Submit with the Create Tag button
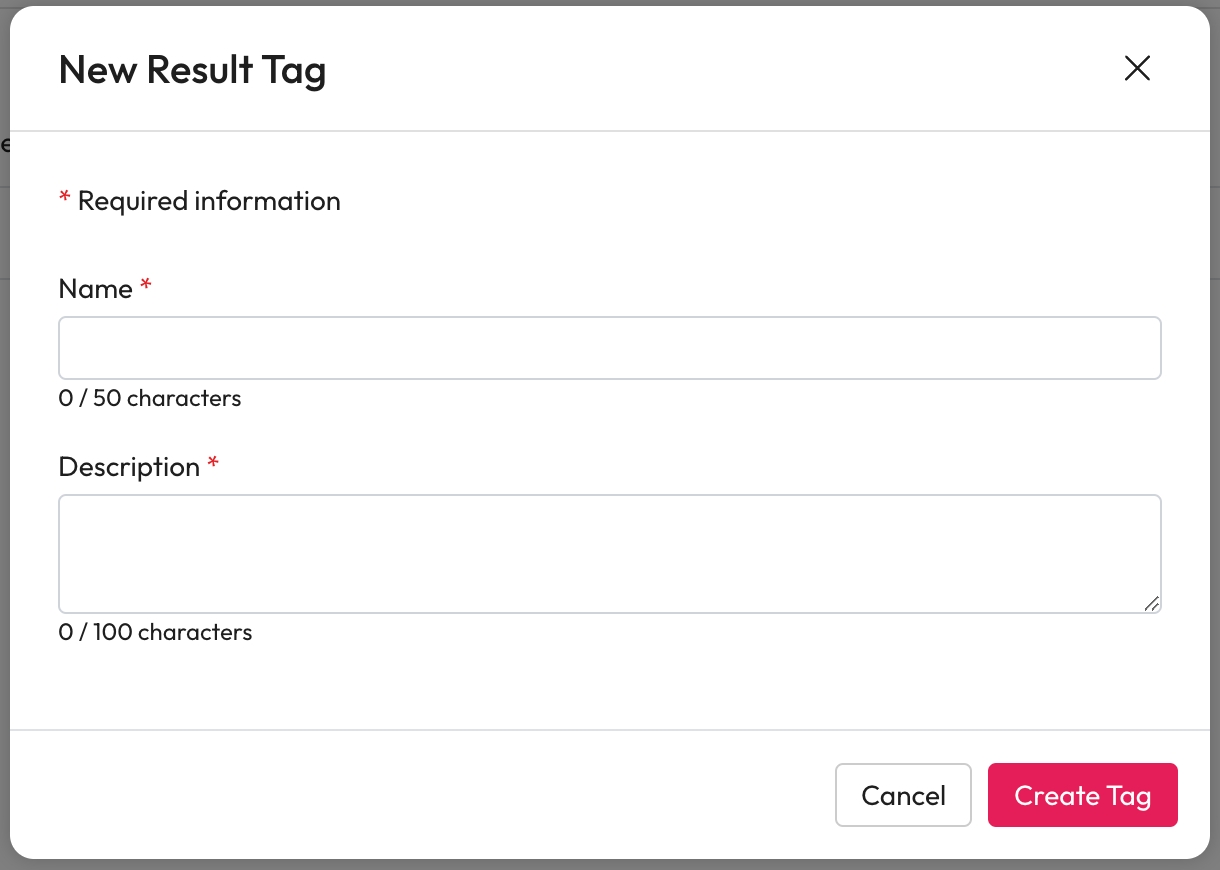Screen dimensions: 1220x870 [1082, 795]
